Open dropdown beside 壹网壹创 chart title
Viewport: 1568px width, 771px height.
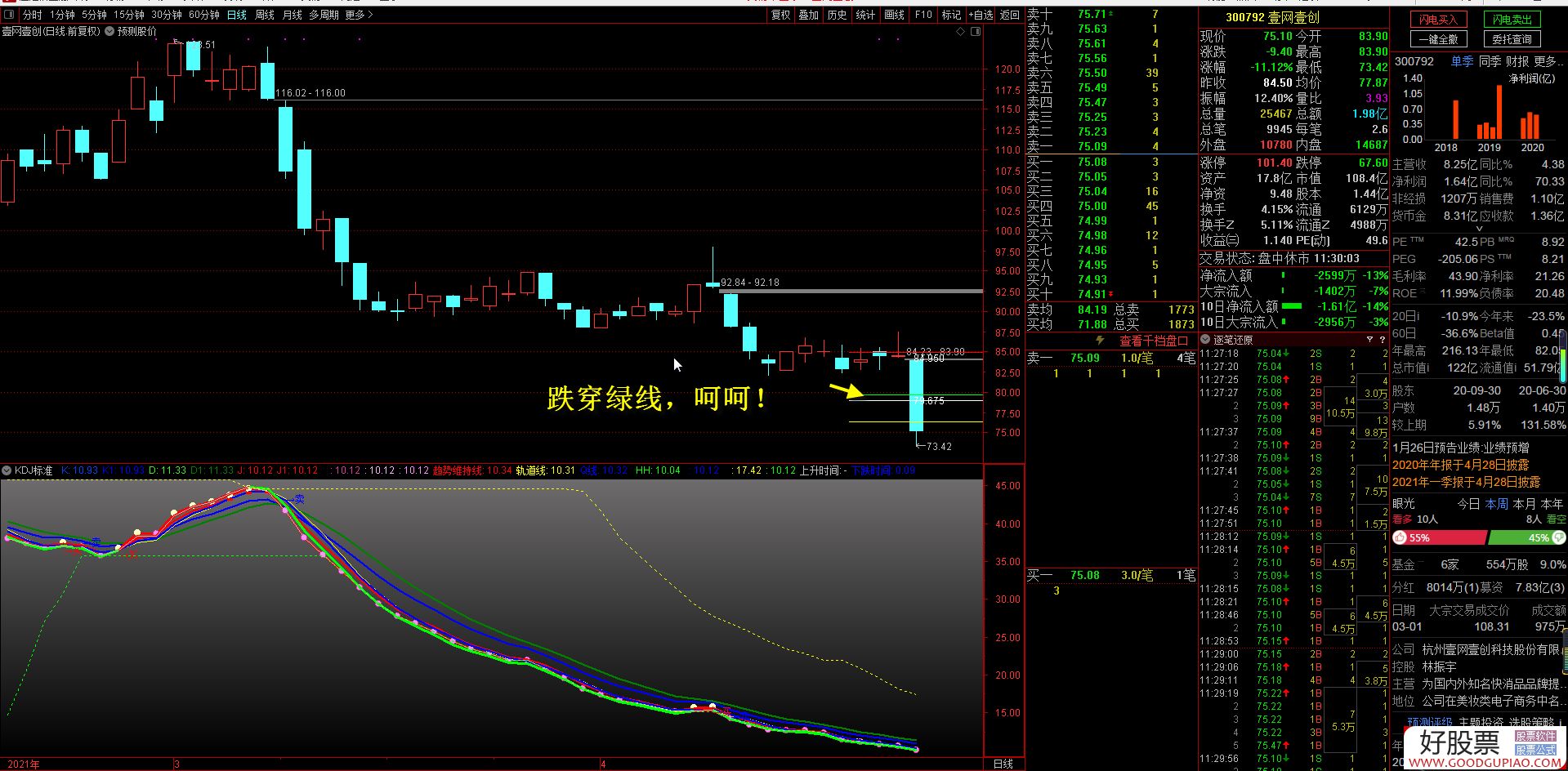[x=109, y=31]
